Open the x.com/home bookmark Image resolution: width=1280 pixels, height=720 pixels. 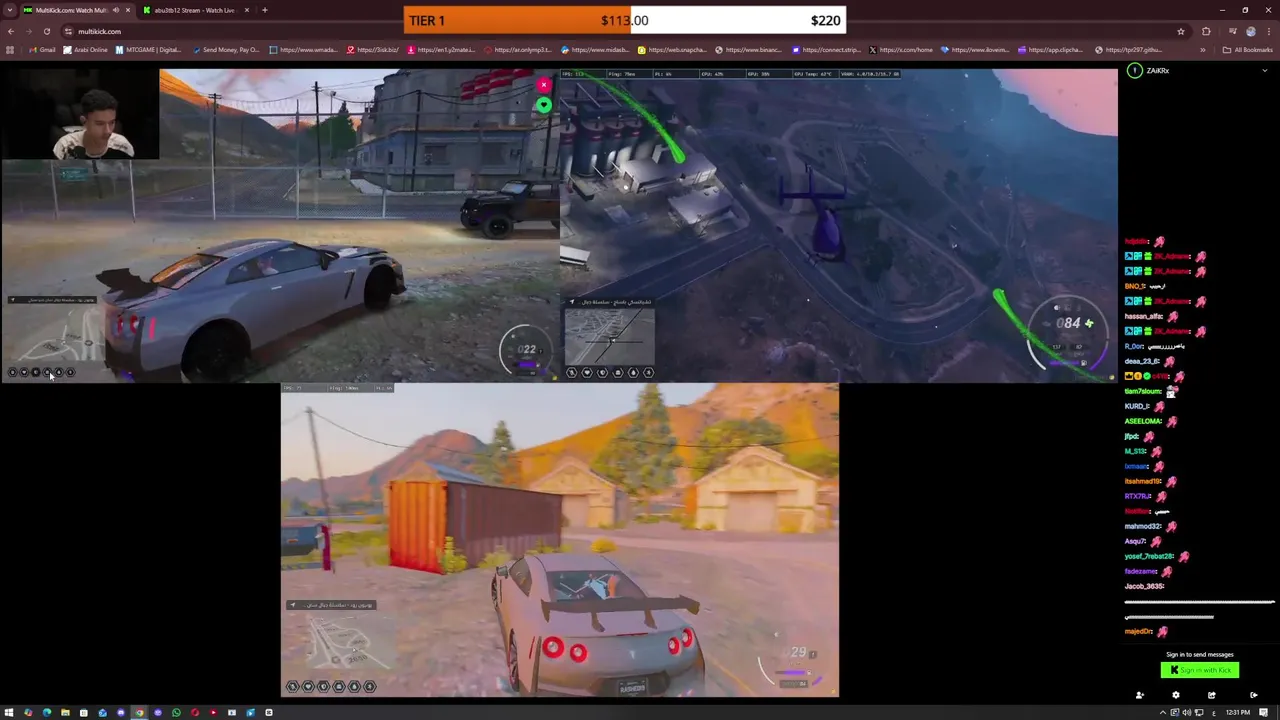(901, 50)
